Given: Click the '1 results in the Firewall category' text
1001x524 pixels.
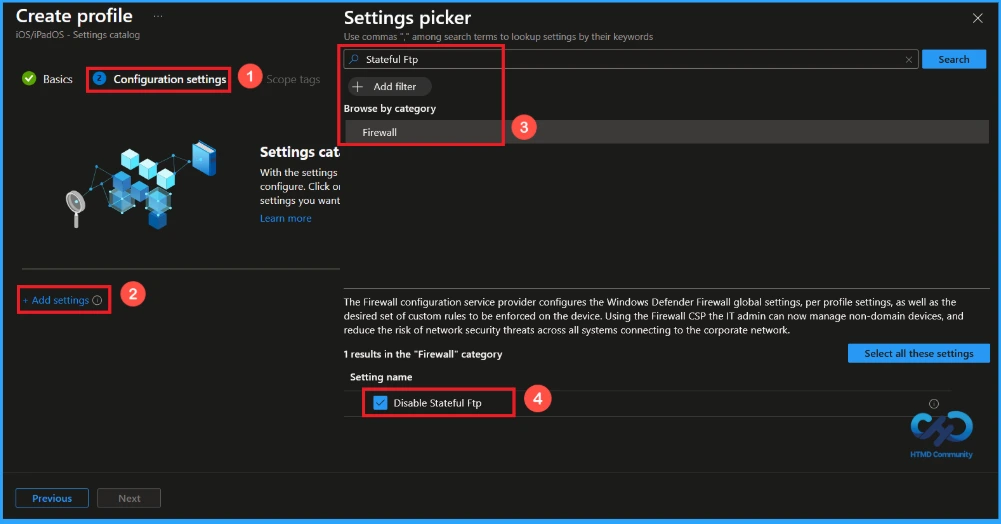Looking at the screenshot, I should pos(423,354).
